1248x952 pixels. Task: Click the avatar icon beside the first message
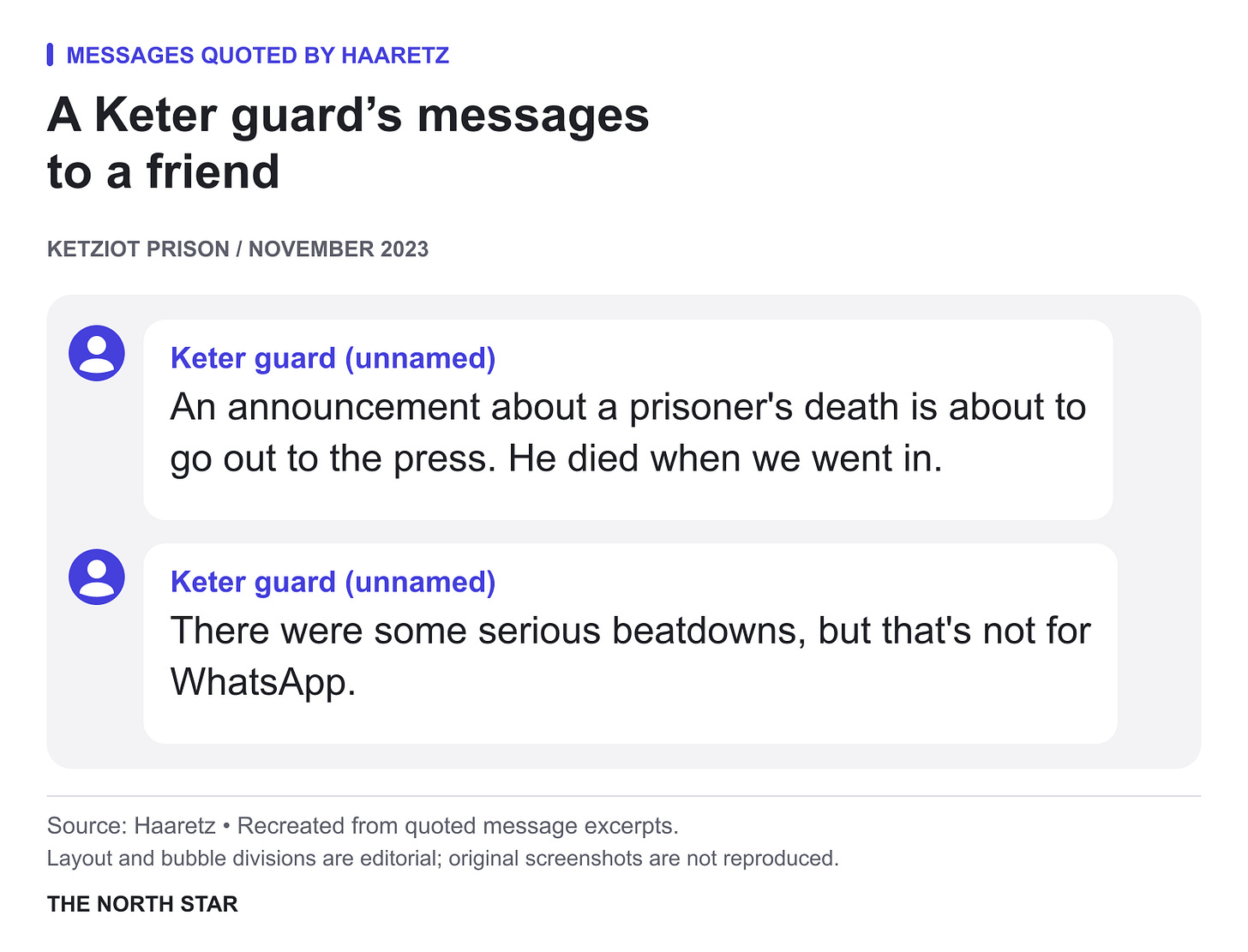[97, 353]
